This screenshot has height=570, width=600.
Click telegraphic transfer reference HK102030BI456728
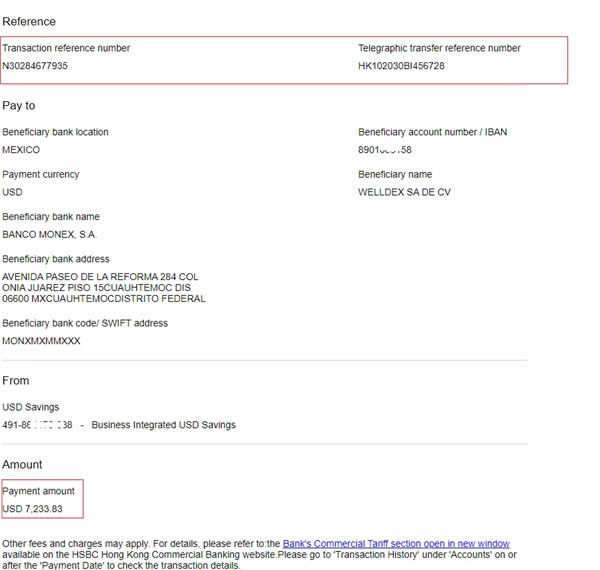tap(401, 66)
